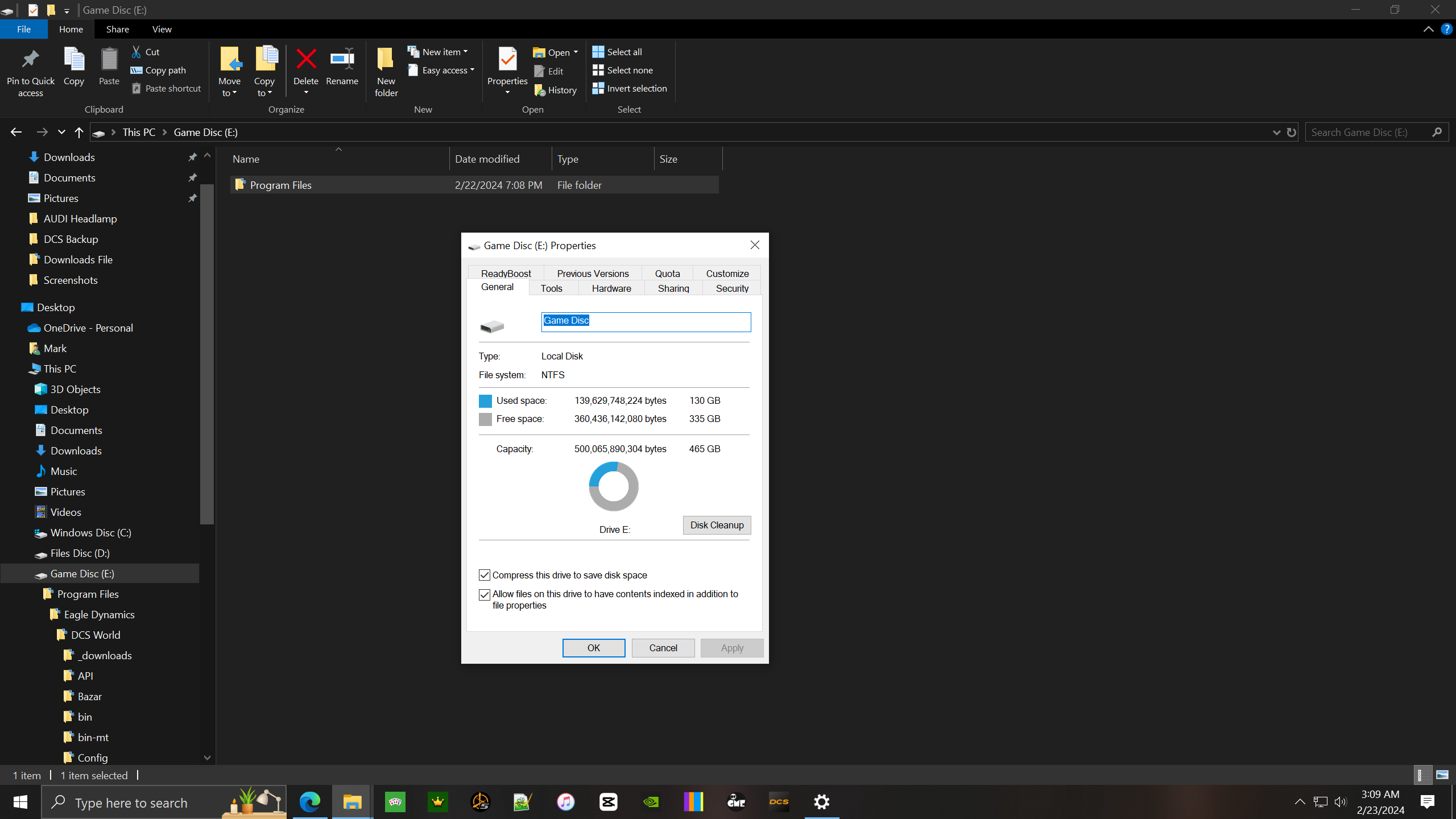1456x819 pixels.
Task: Open the Tools tab in Properties
Action: click(552, 288)
